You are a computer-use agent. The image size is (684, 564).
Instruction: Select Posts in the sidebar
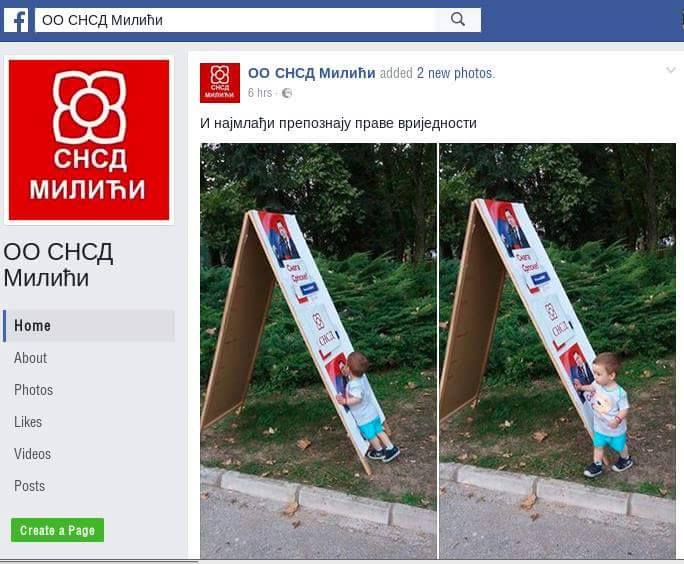29,486
